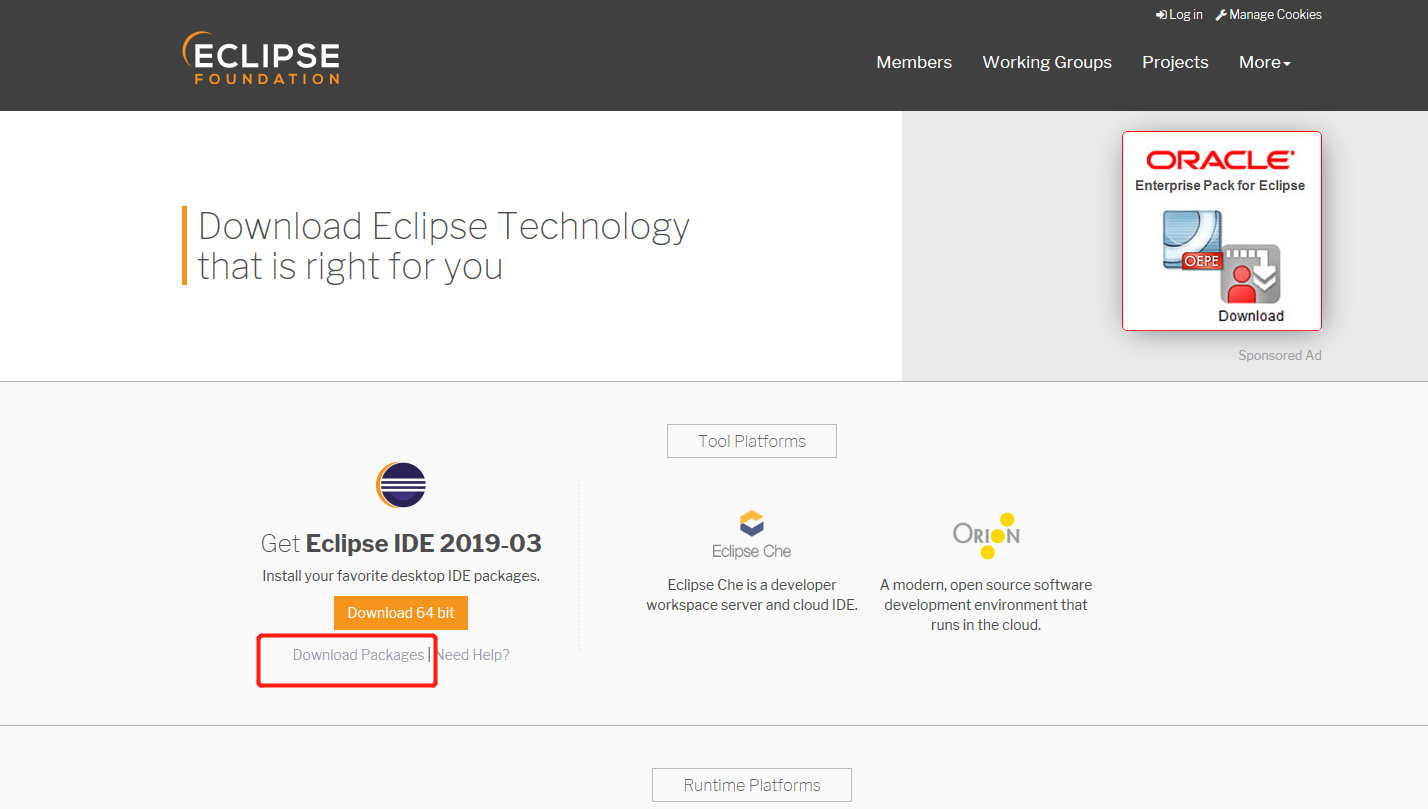Viewport: 1428px width, 809px height.
Task: Click the Download 64 bit button
Action: point(400,612)
